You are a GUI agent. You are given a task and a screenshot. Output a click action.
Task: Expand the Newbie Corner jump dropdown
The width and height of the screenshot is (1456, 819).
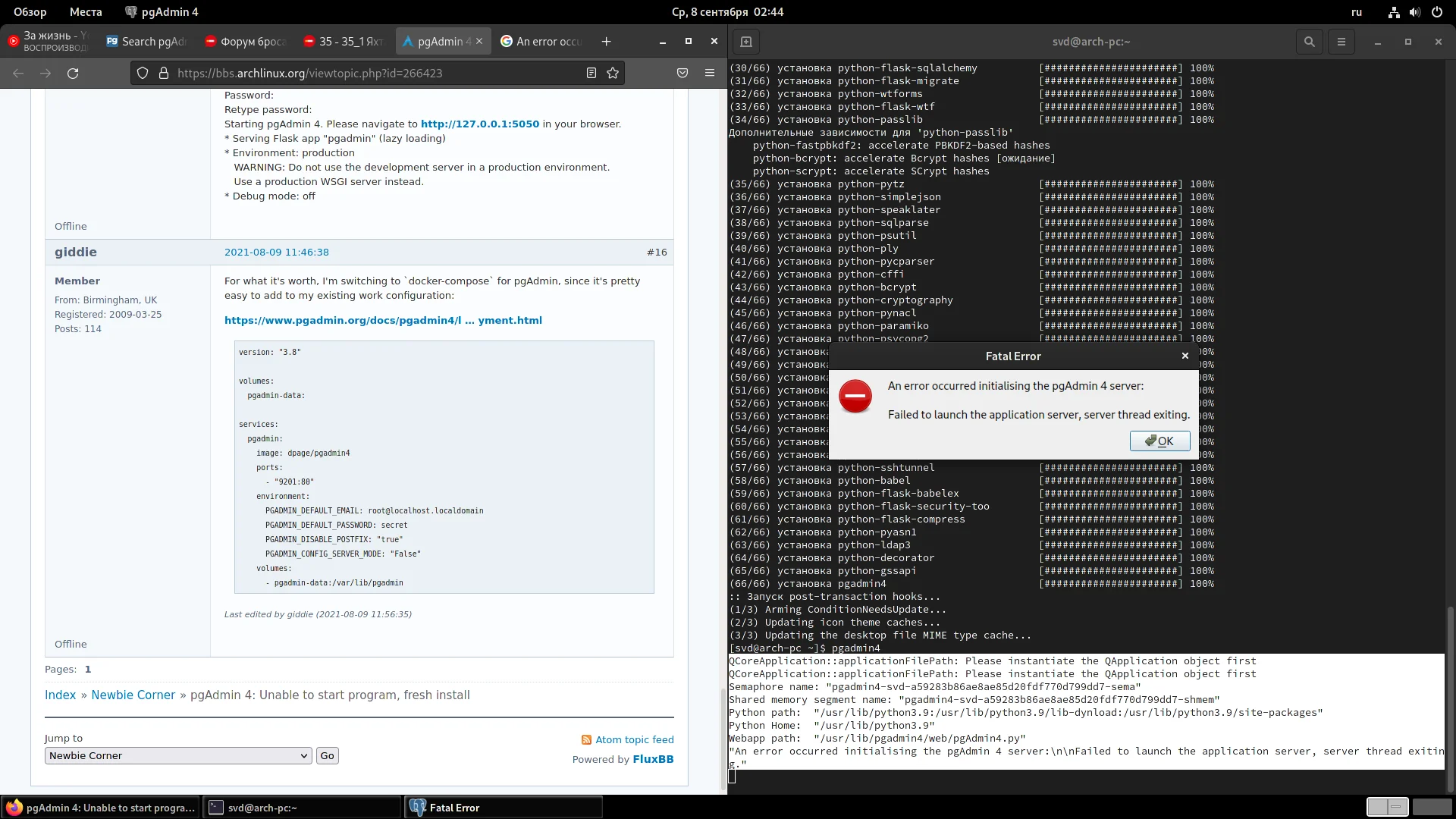coord(178,756)
